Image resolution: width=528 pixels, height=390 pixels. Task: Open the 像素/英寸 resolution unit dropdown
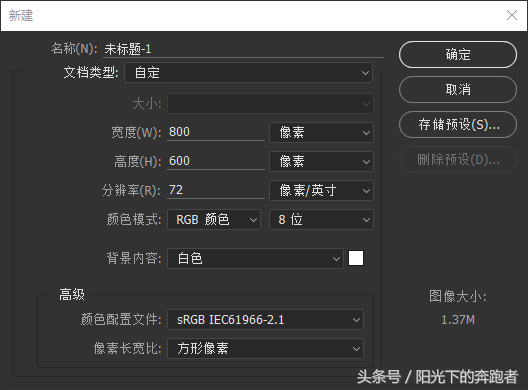321,191
